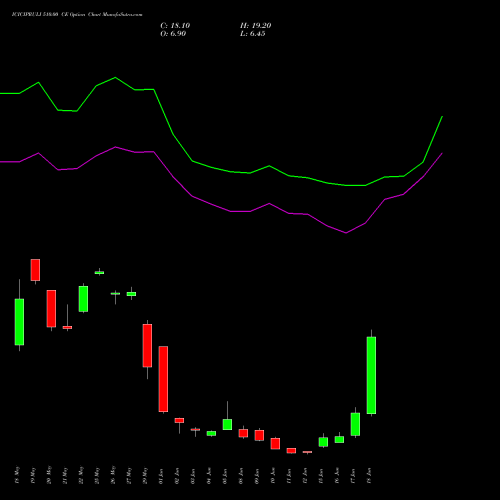The width and height of the screenshot is (500, 500).
Task: Click the red 19 May candlestick
Action: tap(35, 270)
